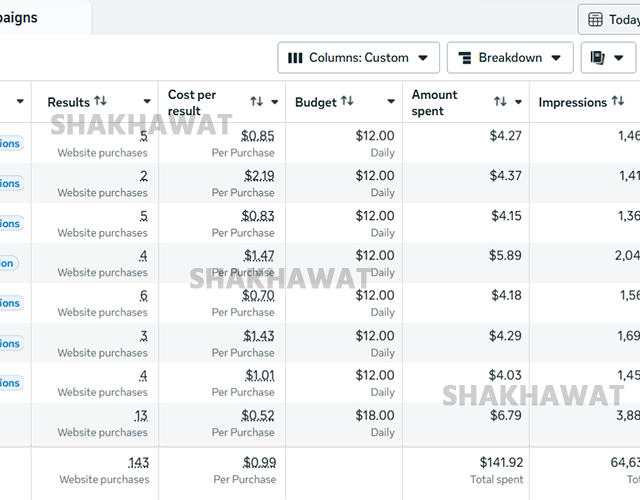Viewport: 640px width, 500px height.
Task: Click the sort arrows in the Results header
Action: tap(100, 102)
